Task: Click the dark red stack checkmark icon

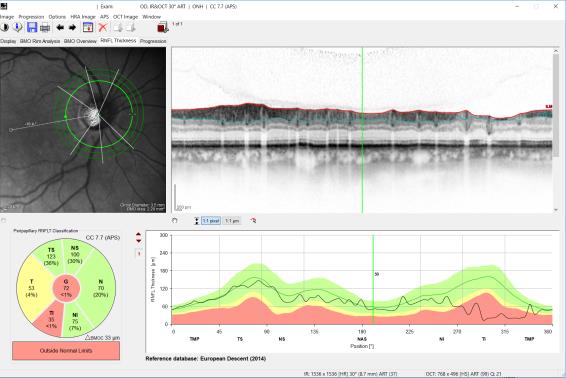Action: pyautogui.click(x=162, y=27)
